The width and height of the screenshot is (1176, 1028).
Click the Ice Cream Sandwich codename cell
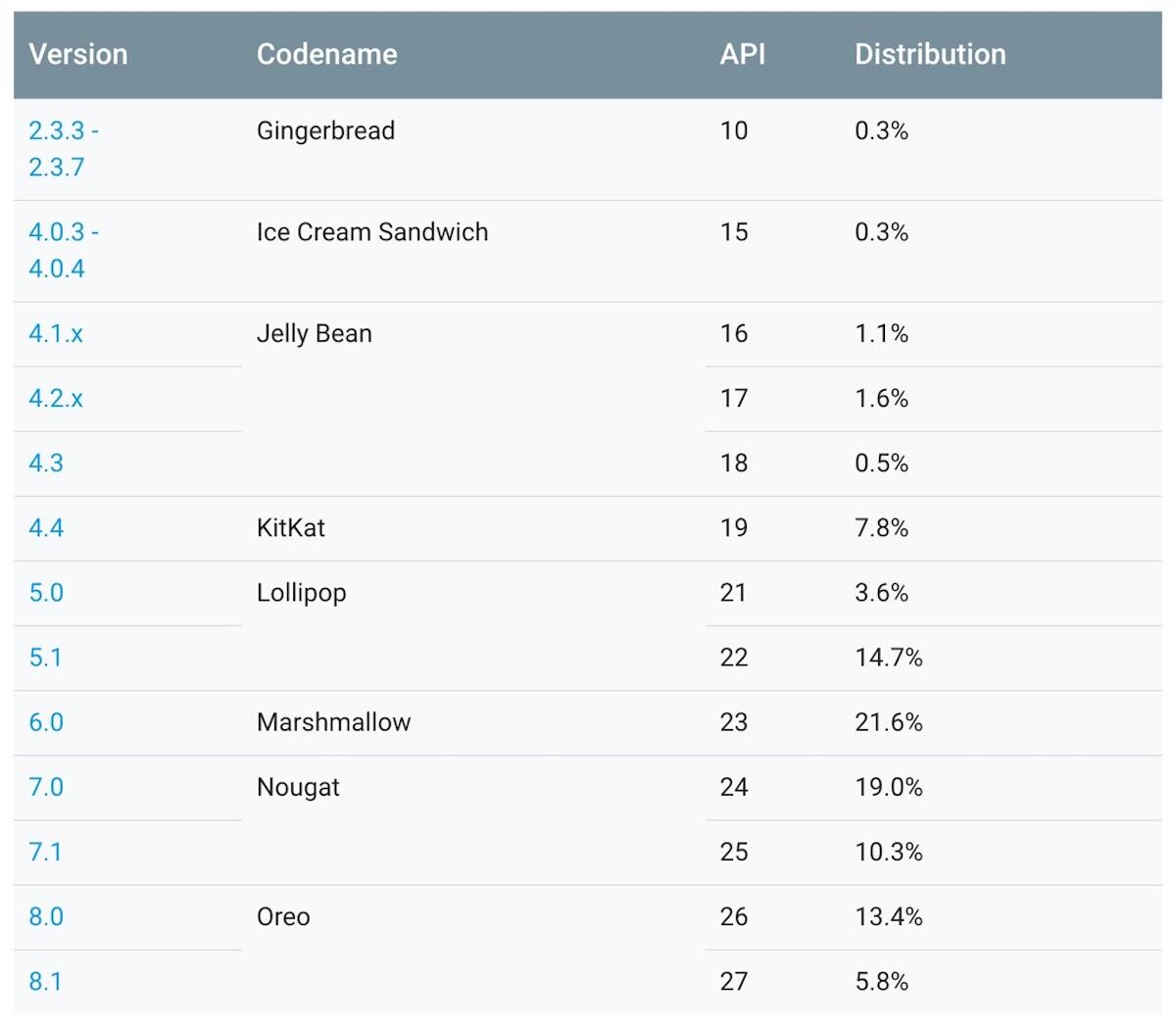[371, 232]
